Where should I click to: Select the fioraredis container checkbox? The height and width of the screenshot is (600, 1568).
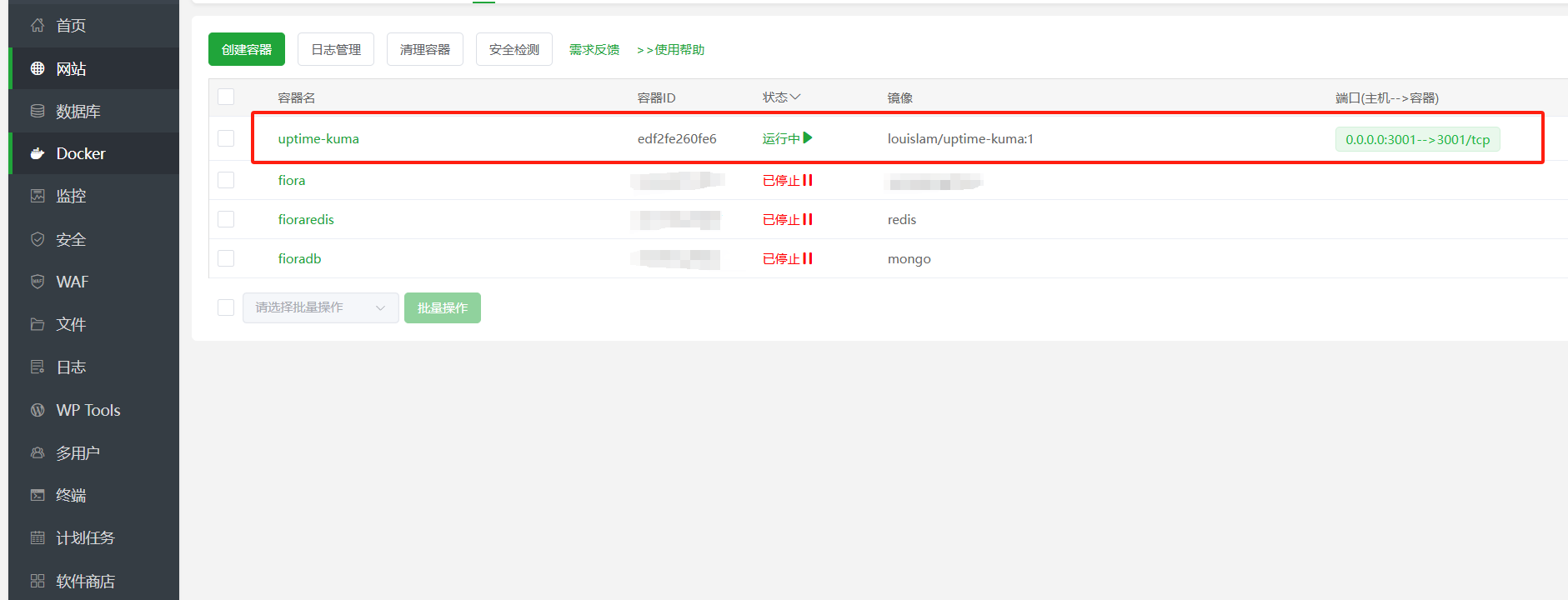(x=226, y=219)
